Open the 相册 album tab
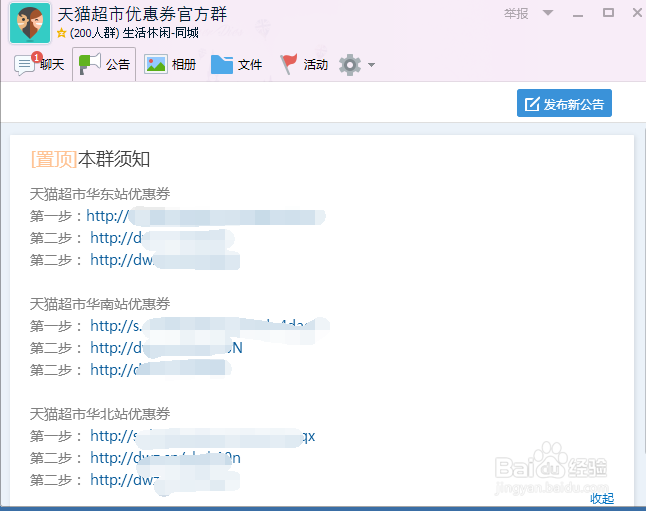Viewport: 646px width, 511px height. point(170,64)
